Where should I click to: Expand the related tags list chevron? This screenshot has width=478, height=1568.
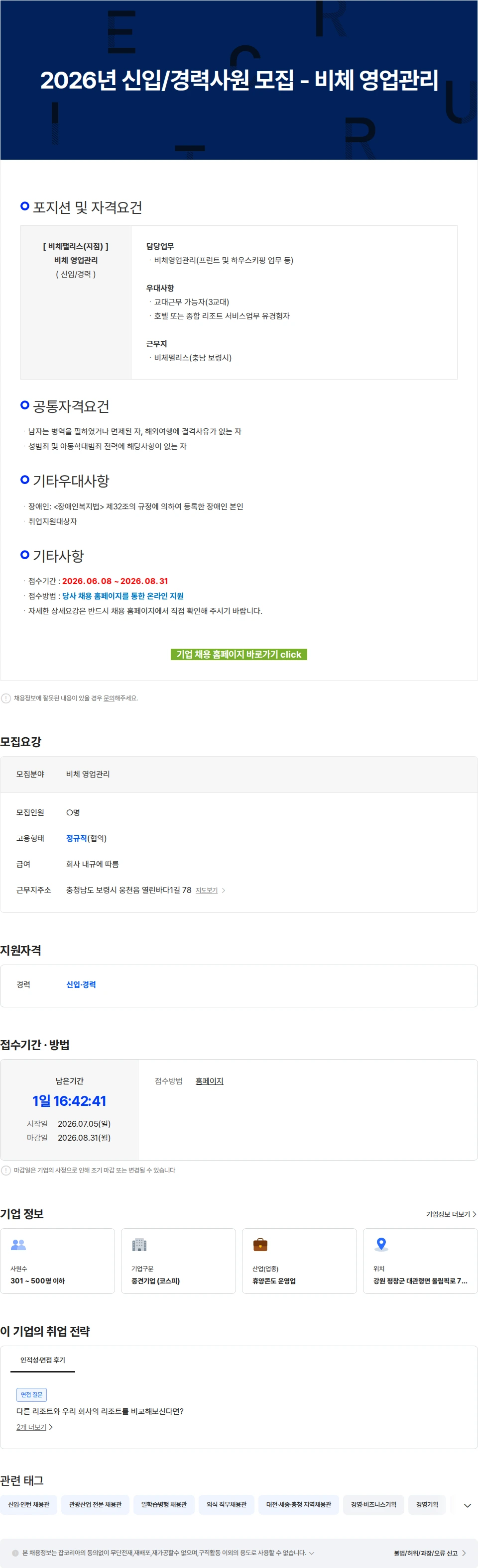[467, 1505]
